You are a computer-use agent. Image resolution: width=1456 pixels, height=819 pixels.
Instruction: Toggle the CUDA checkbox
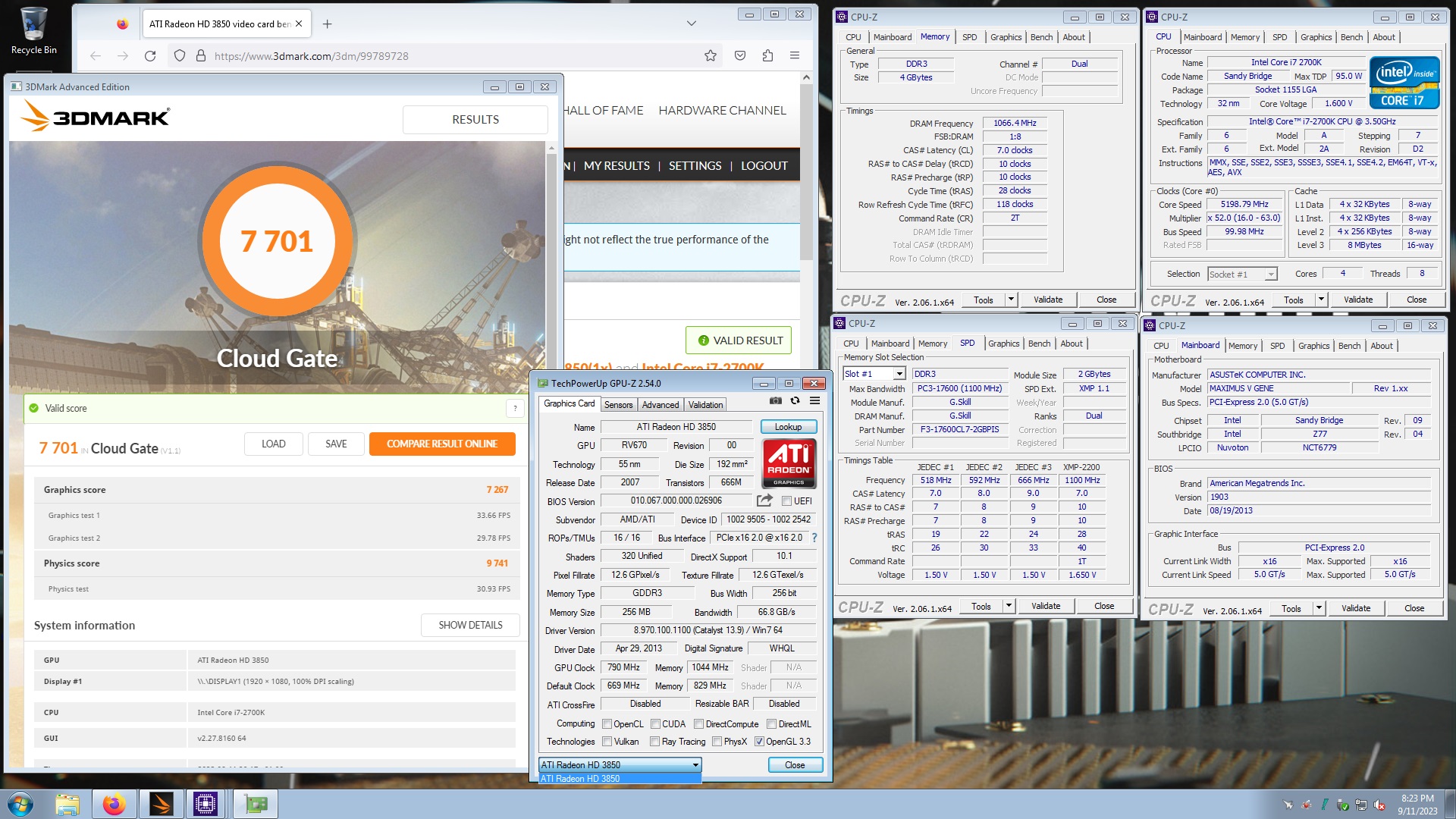pos(655,724)
